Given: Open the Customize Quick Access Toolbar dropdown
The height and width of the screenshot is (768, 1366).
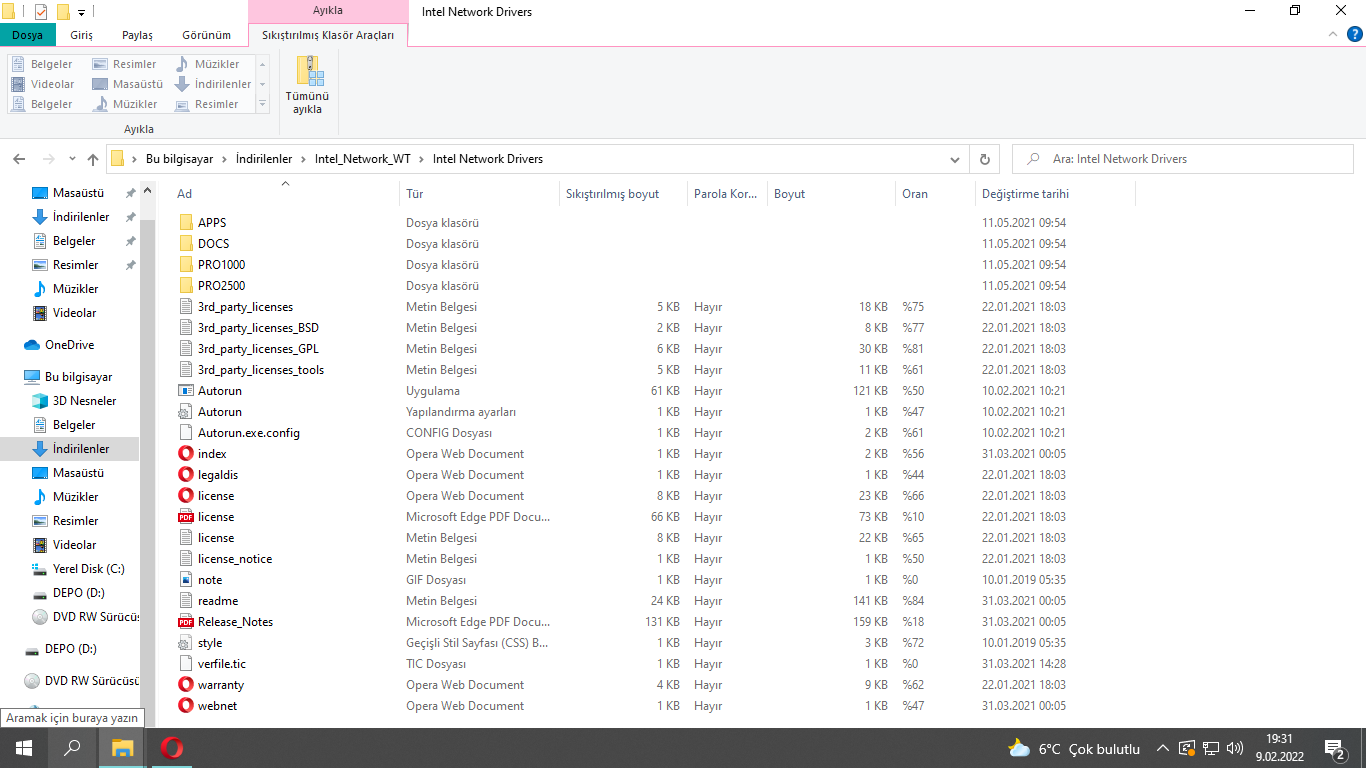Looking at the screenshot, I should coord(81,12).
